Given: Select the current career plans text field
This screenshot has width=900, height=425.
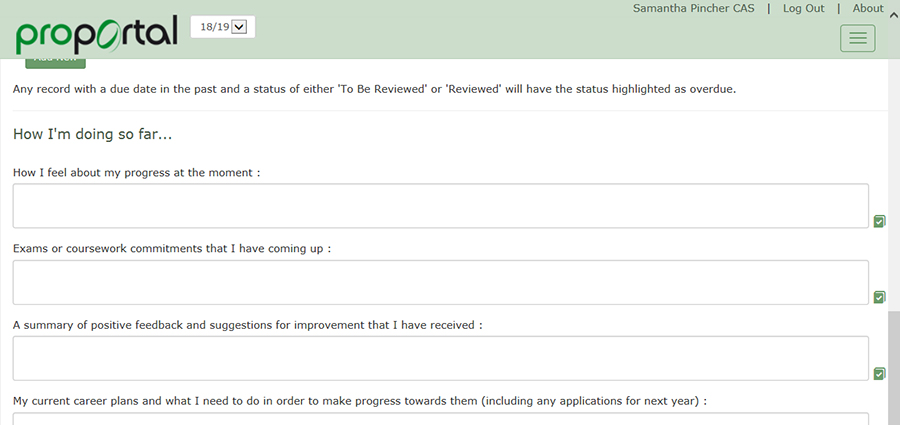Looking at the screenshot, I should [x=440, y=418].
